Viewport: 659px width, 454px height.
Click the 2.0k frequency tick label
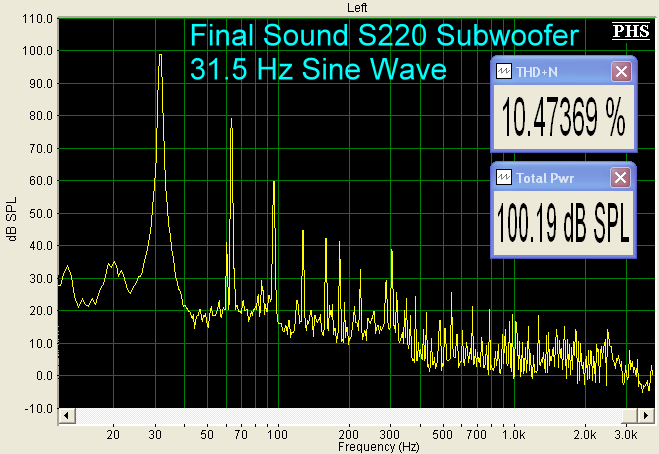pos(585,434)
